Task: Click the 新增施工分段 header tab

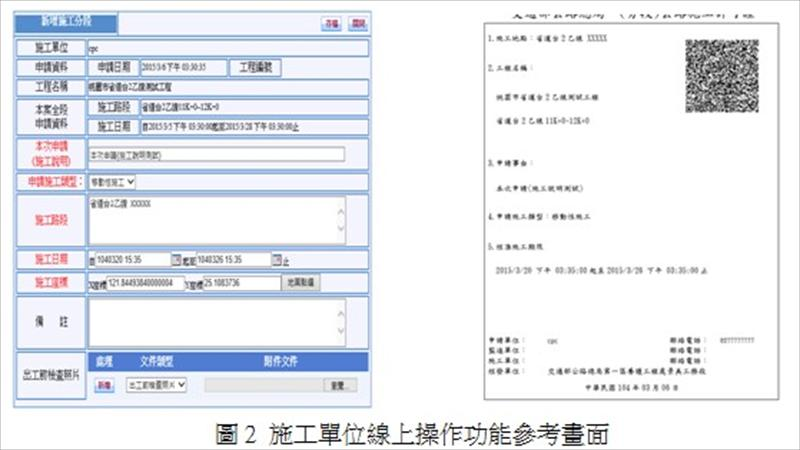Action: point(66,22)
